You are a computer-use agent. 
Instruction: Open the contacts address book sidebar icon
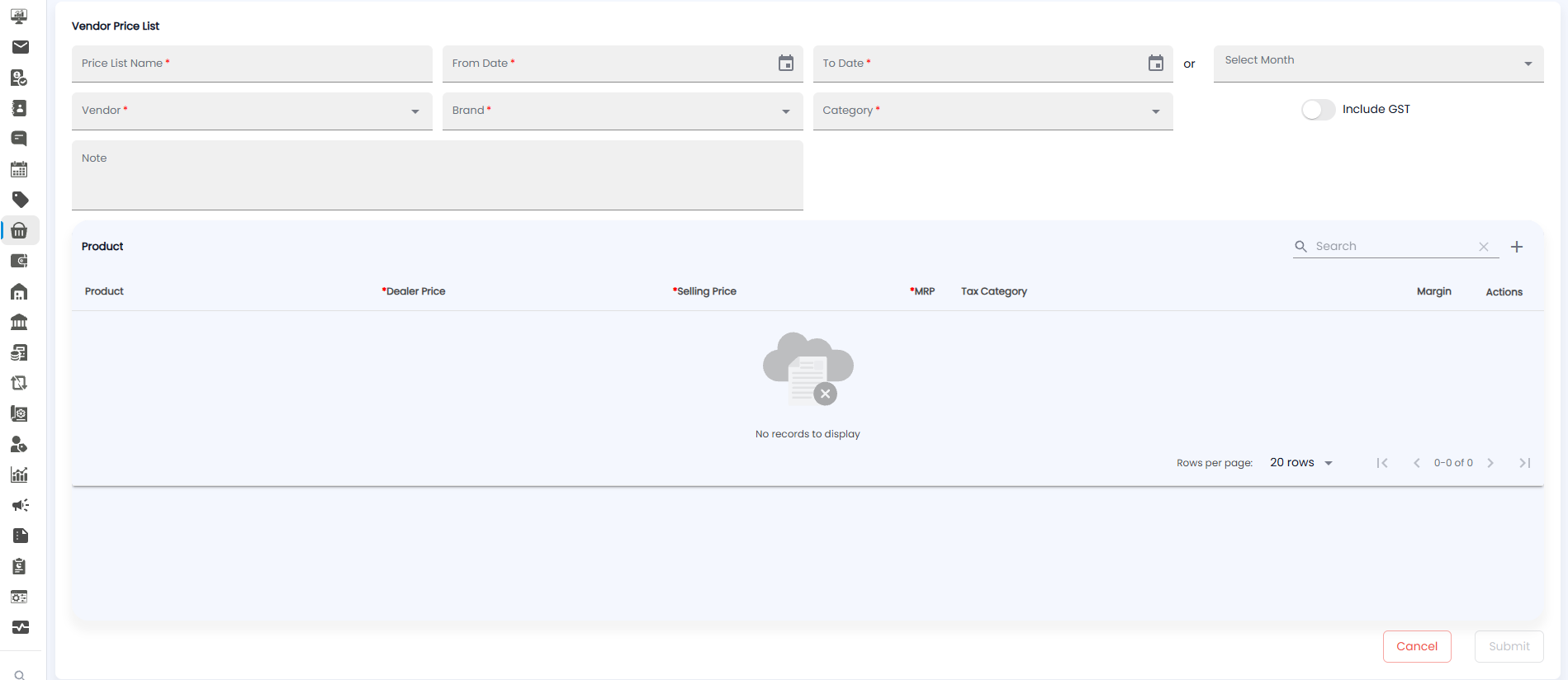click(19, 108)
